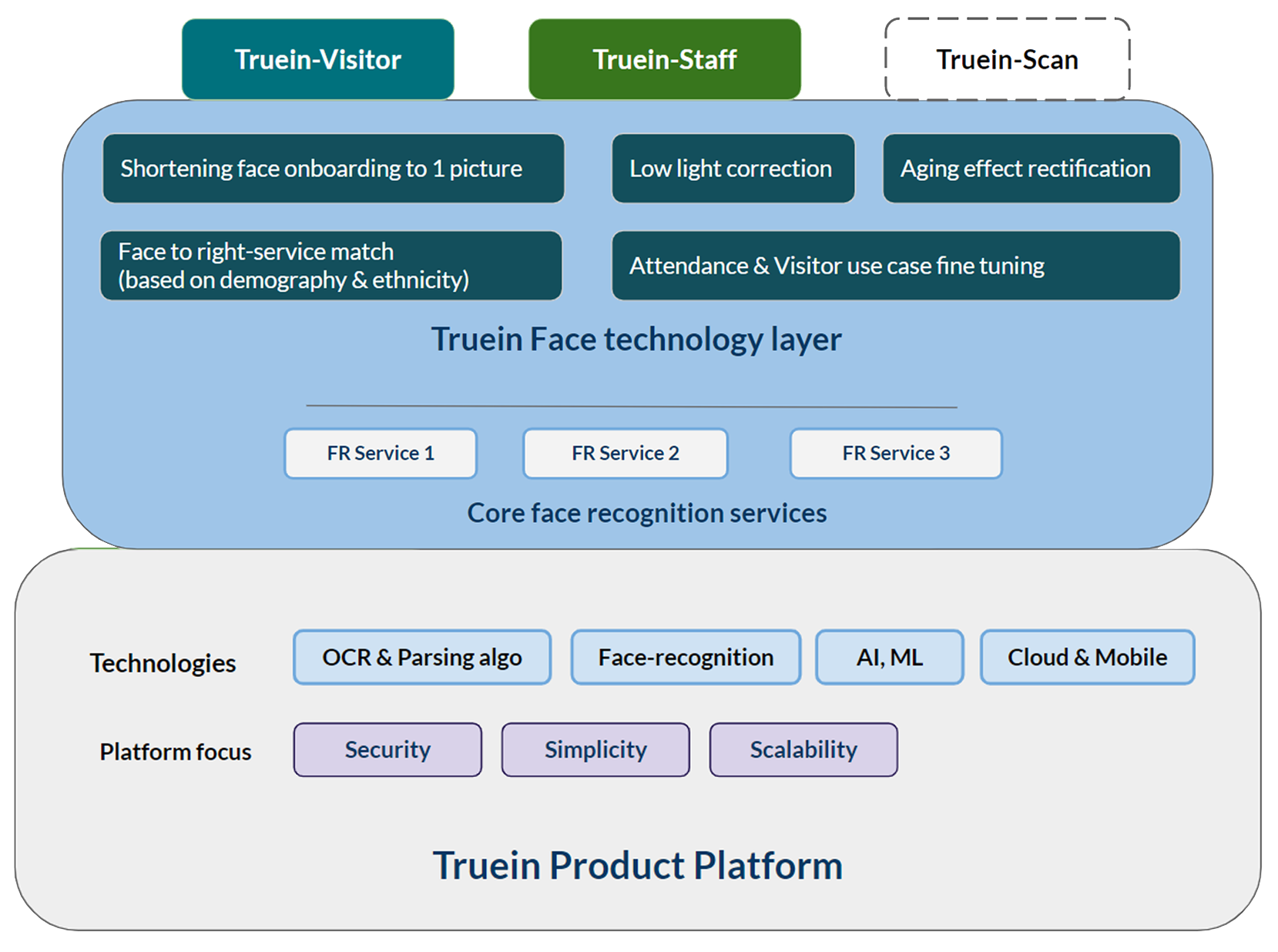The image size is (1278, 952).
Task: Select the green Truein-Staff box
Action: pyautogui.click(x=665, y=59)
